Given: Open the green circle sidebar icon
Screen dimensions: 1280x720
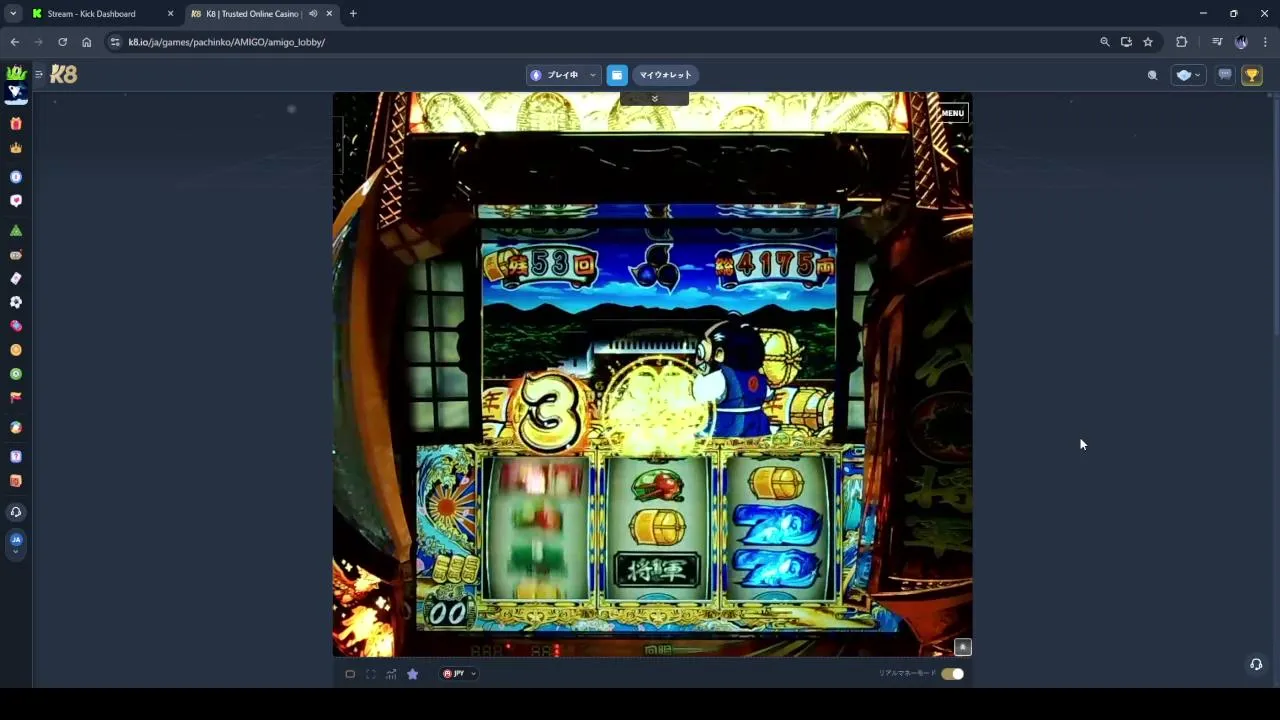Looking at the screenshot, I should click(x=15, y=374).
